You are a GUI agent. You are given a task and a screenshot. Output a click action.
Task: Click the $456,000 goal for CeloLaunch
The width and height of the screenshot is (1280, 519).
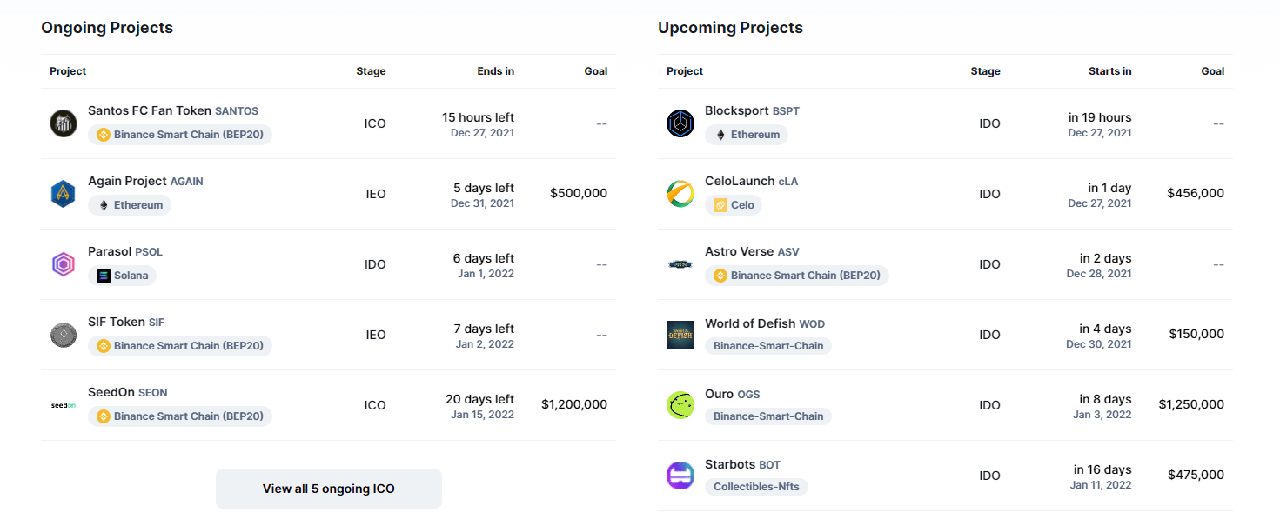point(1195,193)
